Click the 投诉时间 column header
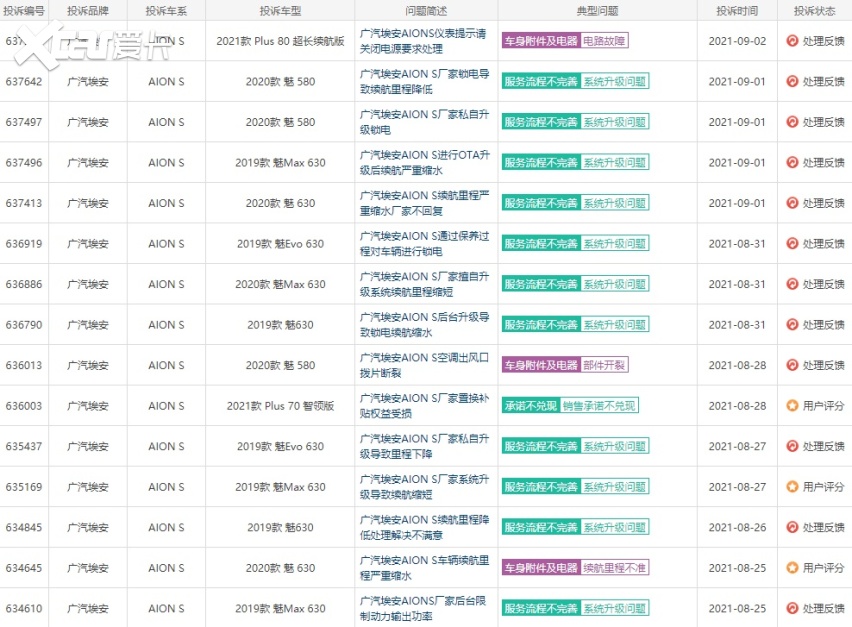 click(x=737, y=11)
